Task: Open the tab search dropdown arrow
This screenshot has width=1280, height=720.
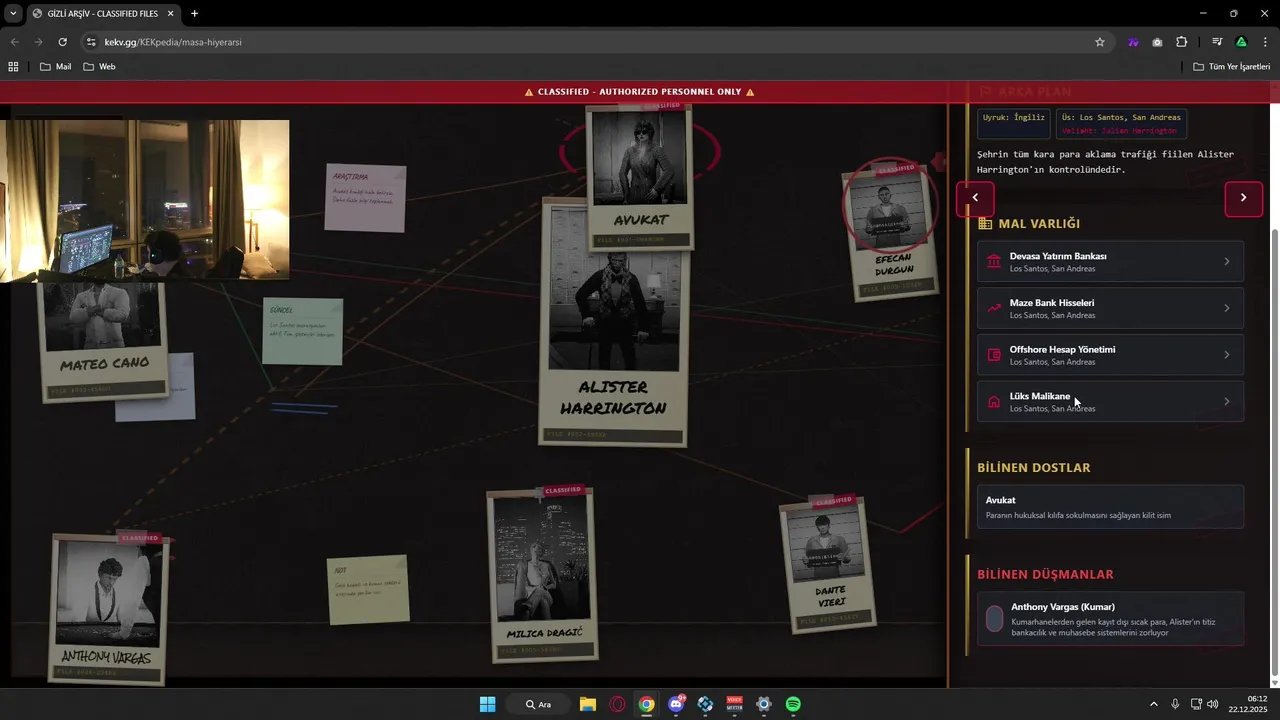Action: [x=13, y=14]
